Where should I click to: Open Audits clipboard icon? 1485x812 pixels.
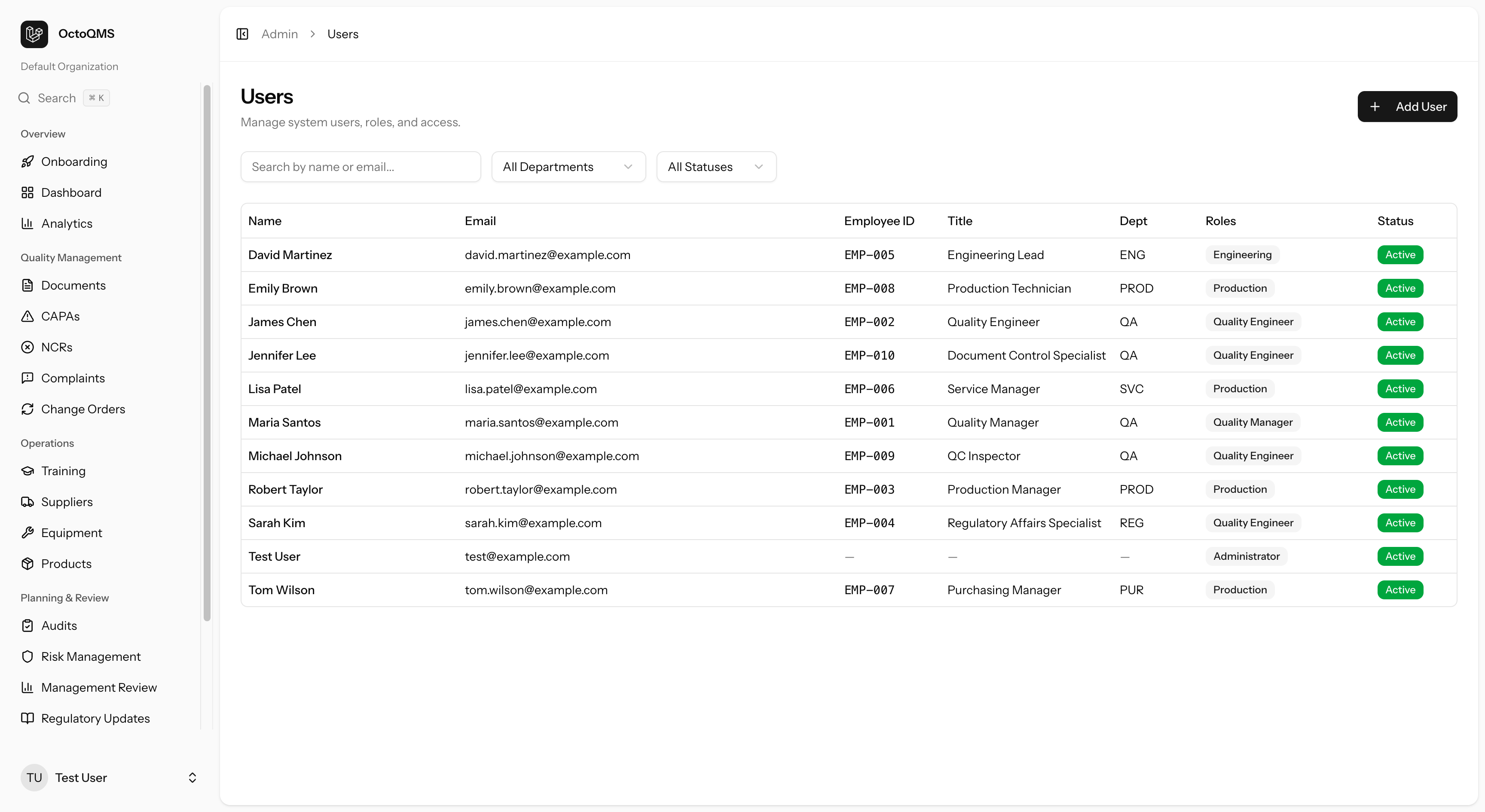(x=27, y=625)
